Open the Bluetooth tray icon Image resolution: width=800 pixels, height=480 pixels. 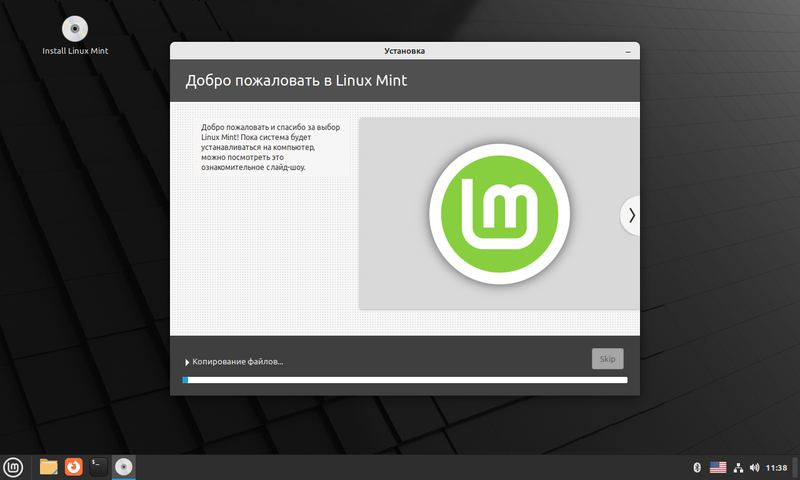pos(697,467)
